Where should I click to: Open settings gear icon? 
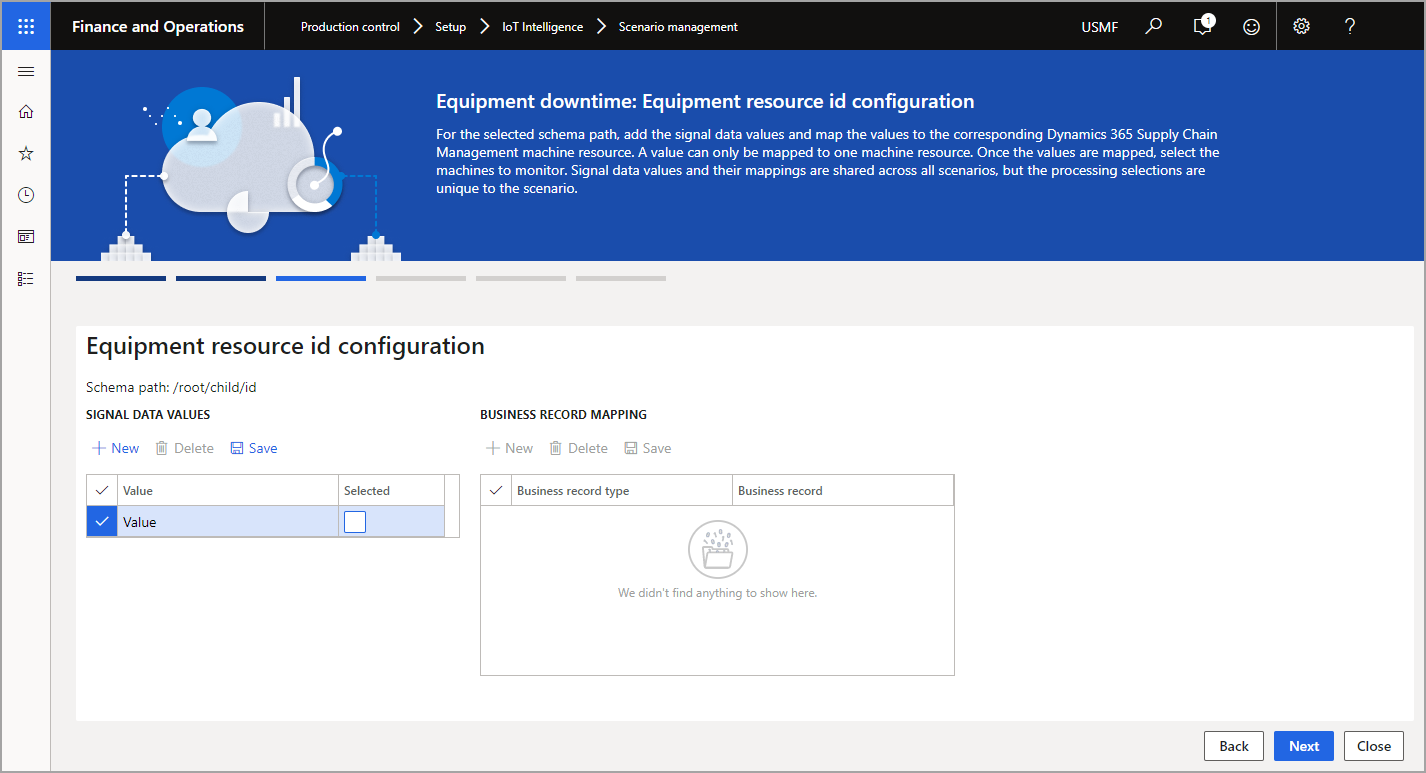(1301, 27)
